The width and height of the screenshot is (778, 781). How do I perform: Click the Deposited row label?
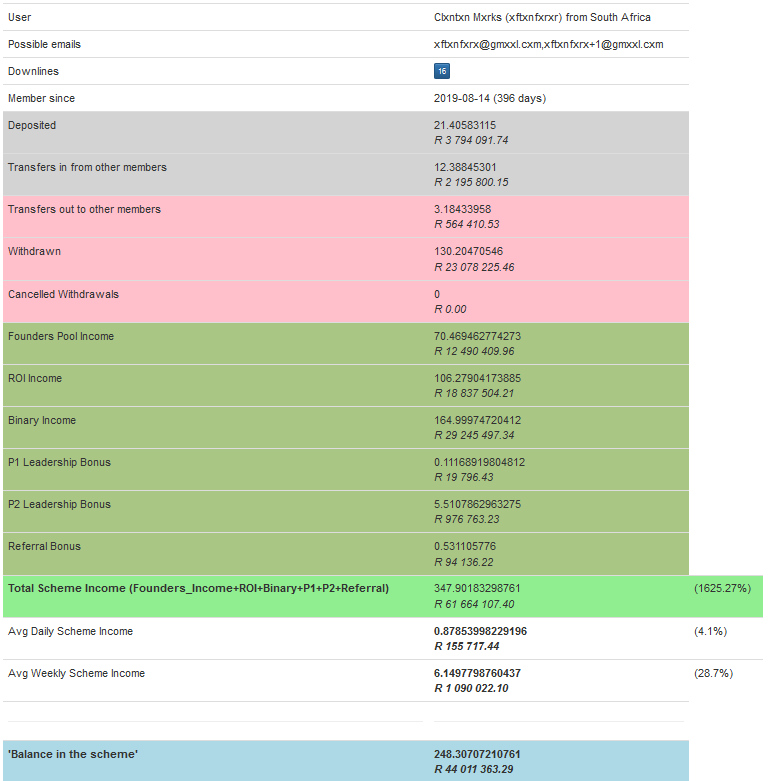click(x=32, y=125)
